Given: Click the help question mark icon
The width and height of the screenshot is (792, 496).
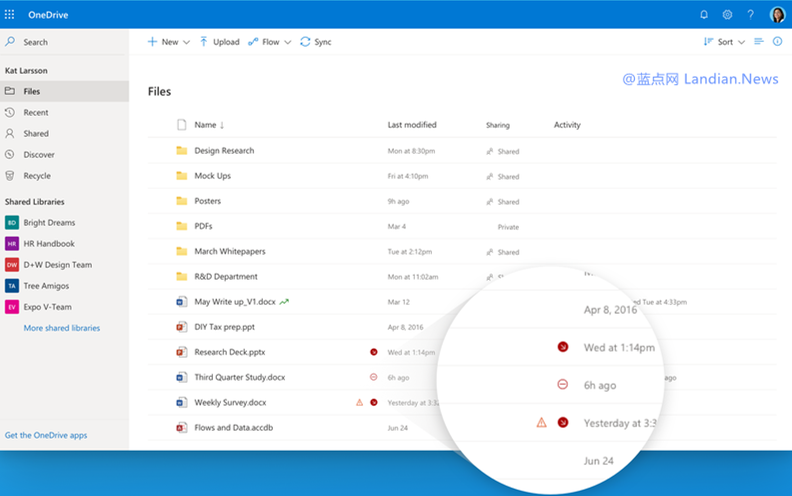Looking at the screenshot, I should 750,14.
